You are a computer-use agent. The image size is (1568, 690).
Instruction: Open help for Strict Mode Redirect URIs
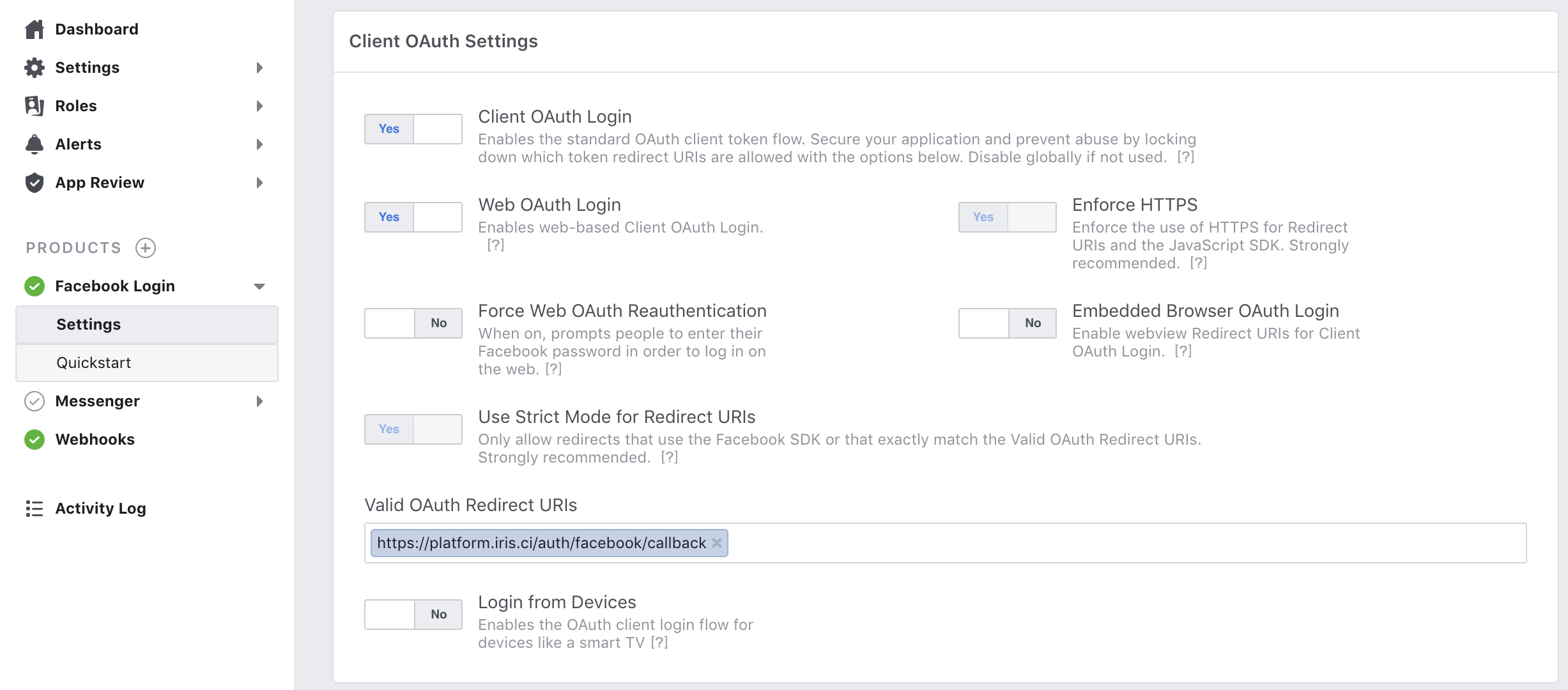[x=670, y=457]
